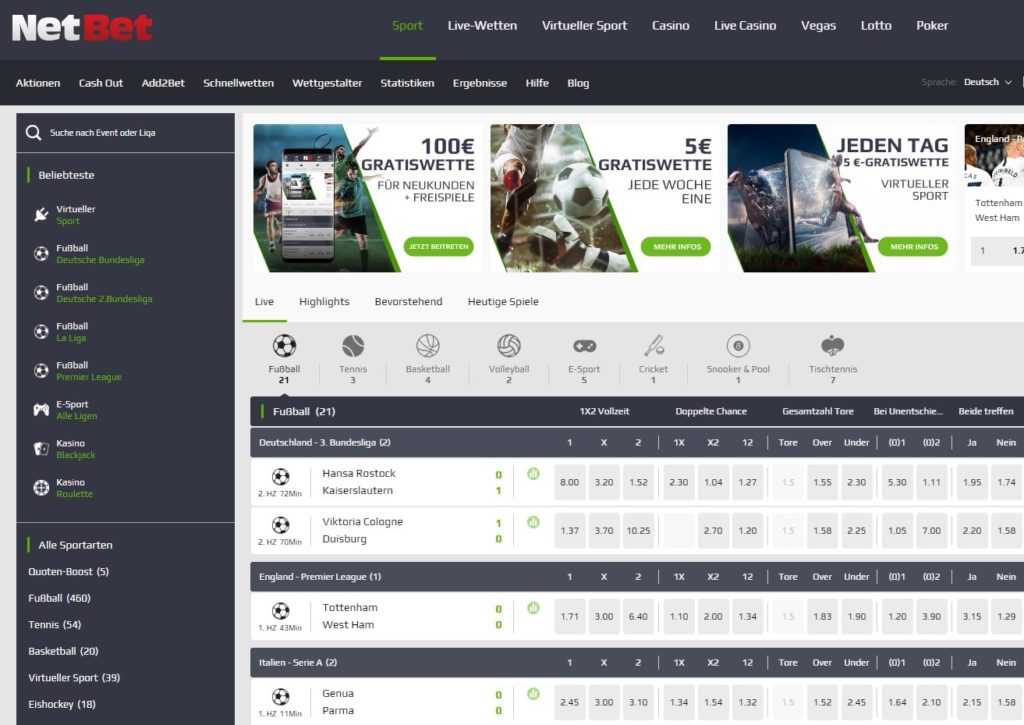Switch to the Heutige Spiele tab
The height and width of the screenshot is (725, 1024).
coord(503,302)
